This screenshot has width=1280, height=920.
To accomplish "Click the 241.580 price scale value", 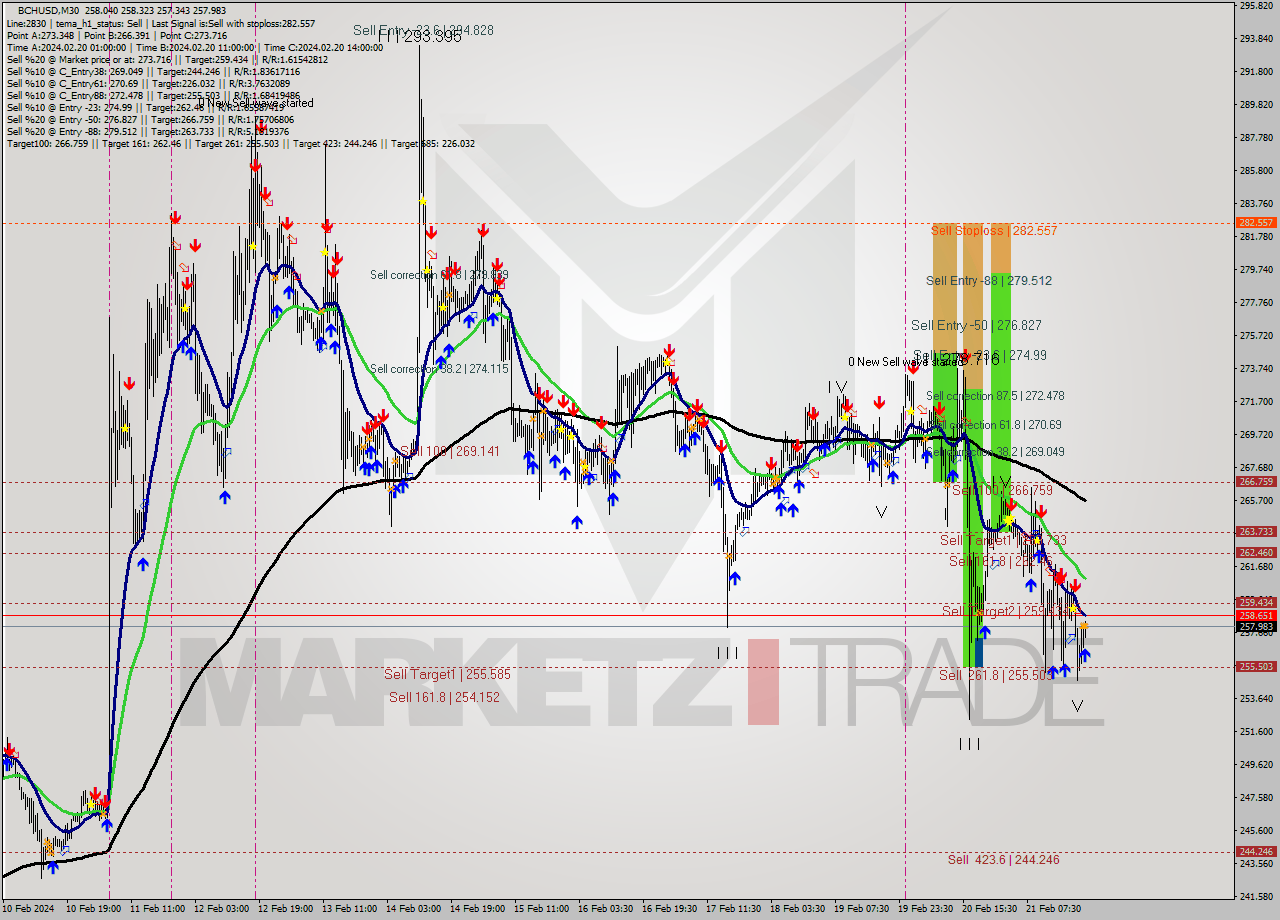I will (x=1256, y=896).
